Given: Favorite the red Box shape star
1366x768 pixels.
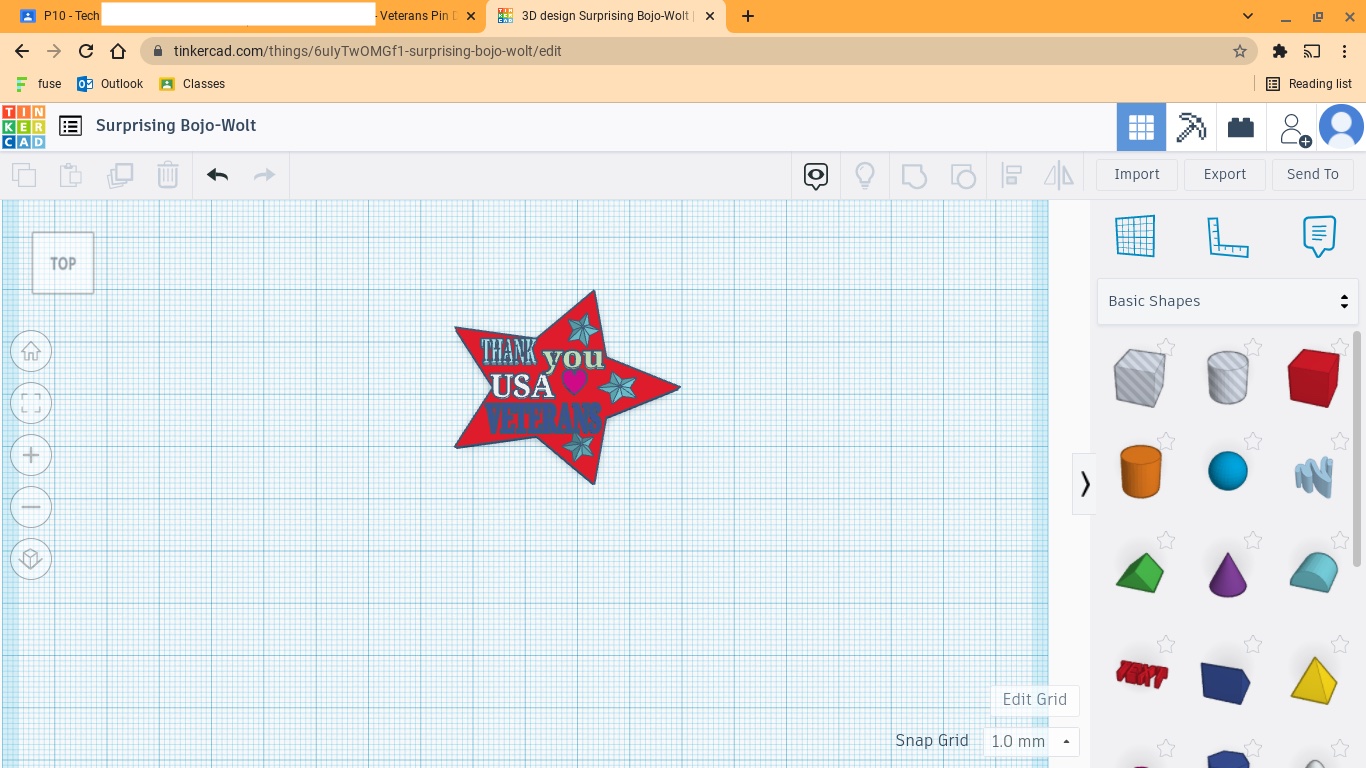Looking at the screenshot, I should point(1339,347).
